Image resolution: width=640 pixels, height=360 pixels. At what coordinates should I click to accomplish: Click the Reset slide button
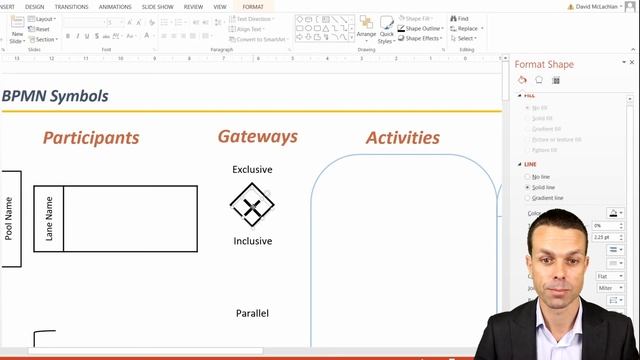(x=39, y=29)
